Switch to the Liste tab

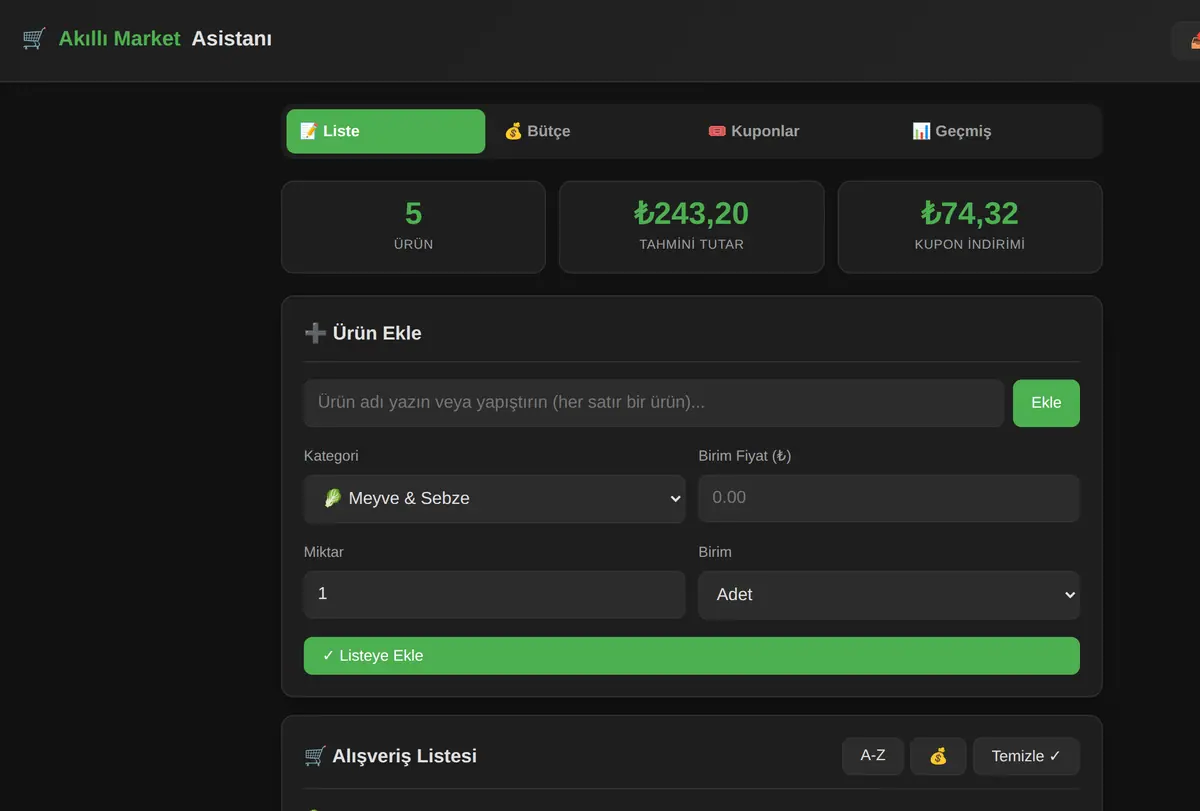click(386, 131)
